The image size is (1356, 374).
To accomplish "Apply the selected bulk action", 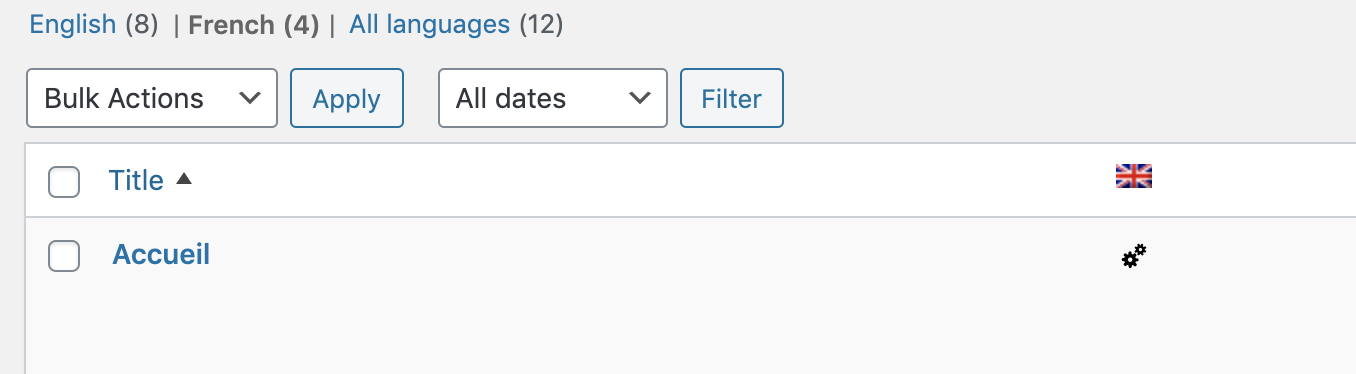I will point(347,98).
